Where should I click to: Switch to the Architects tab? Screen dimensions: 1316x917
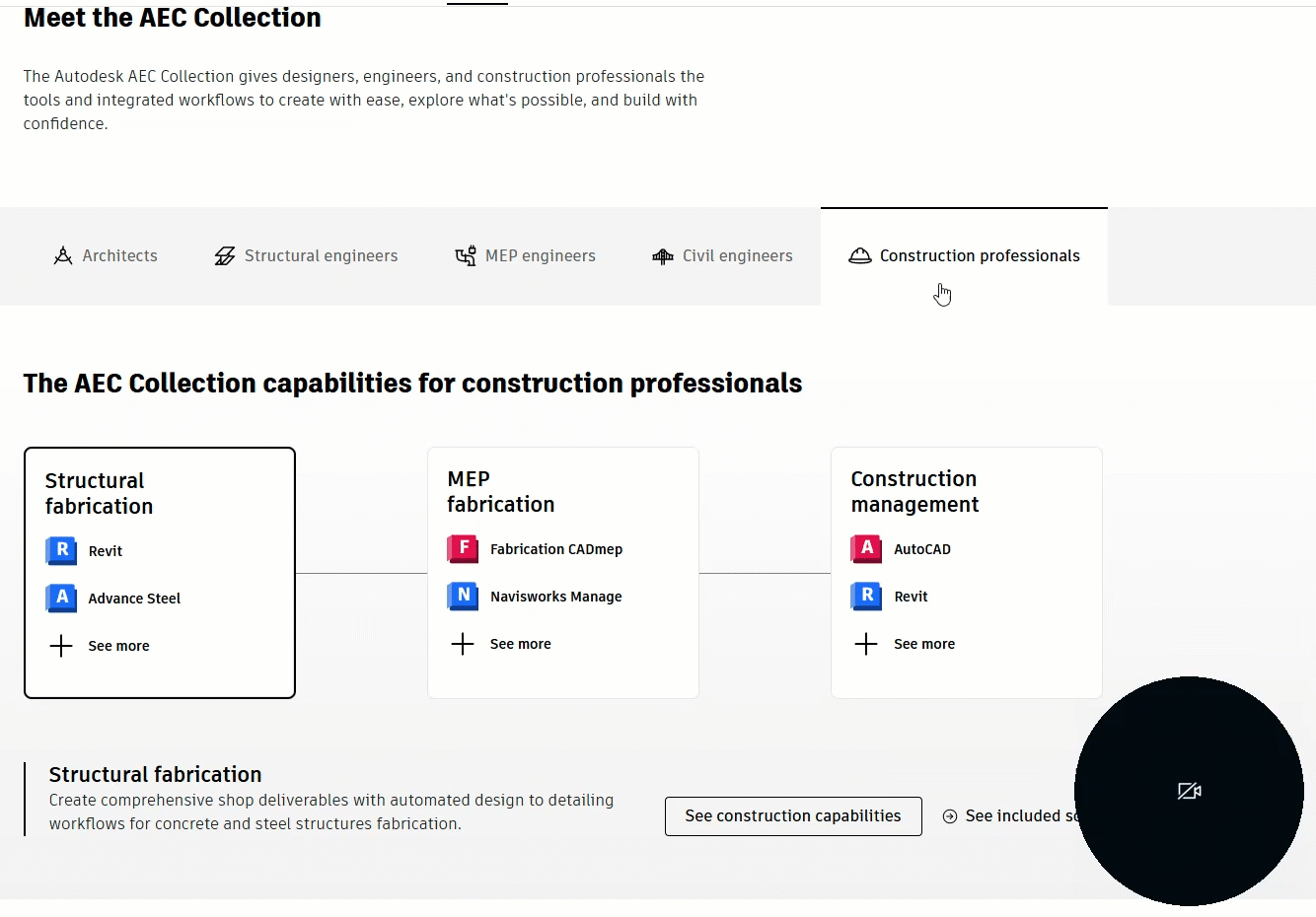click(x=106, y=256)
